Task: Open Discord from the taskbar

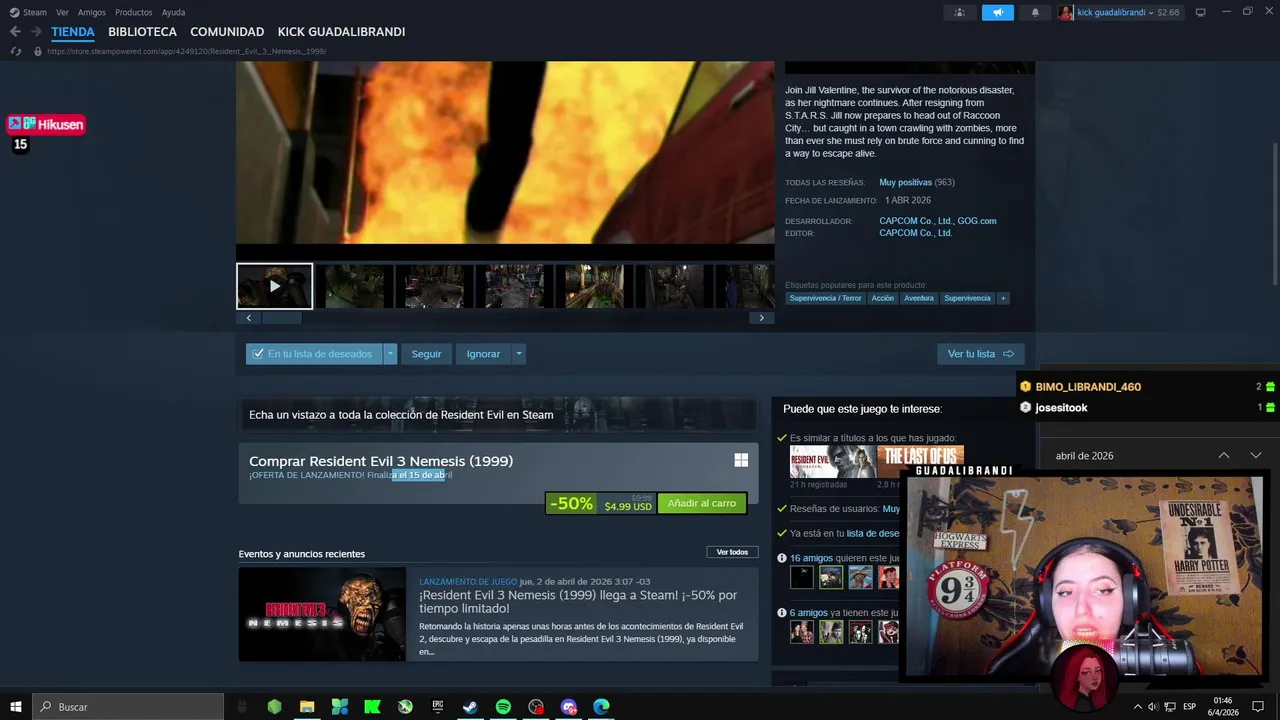Action: click(x=569, y=707)
